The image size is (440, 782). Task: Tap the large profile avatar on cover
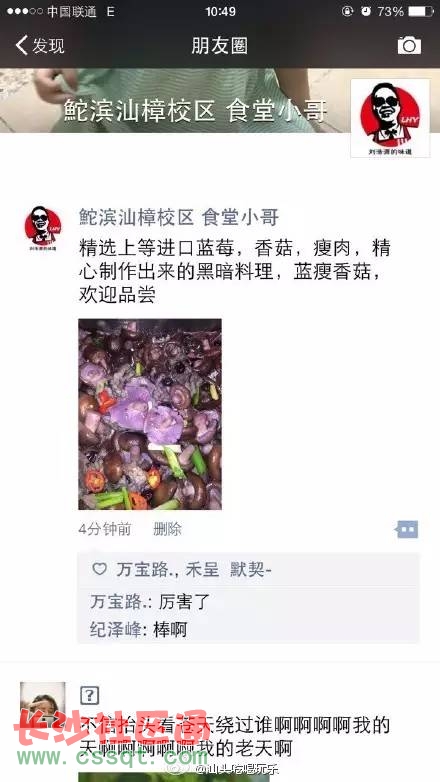[x=390, y=118]
